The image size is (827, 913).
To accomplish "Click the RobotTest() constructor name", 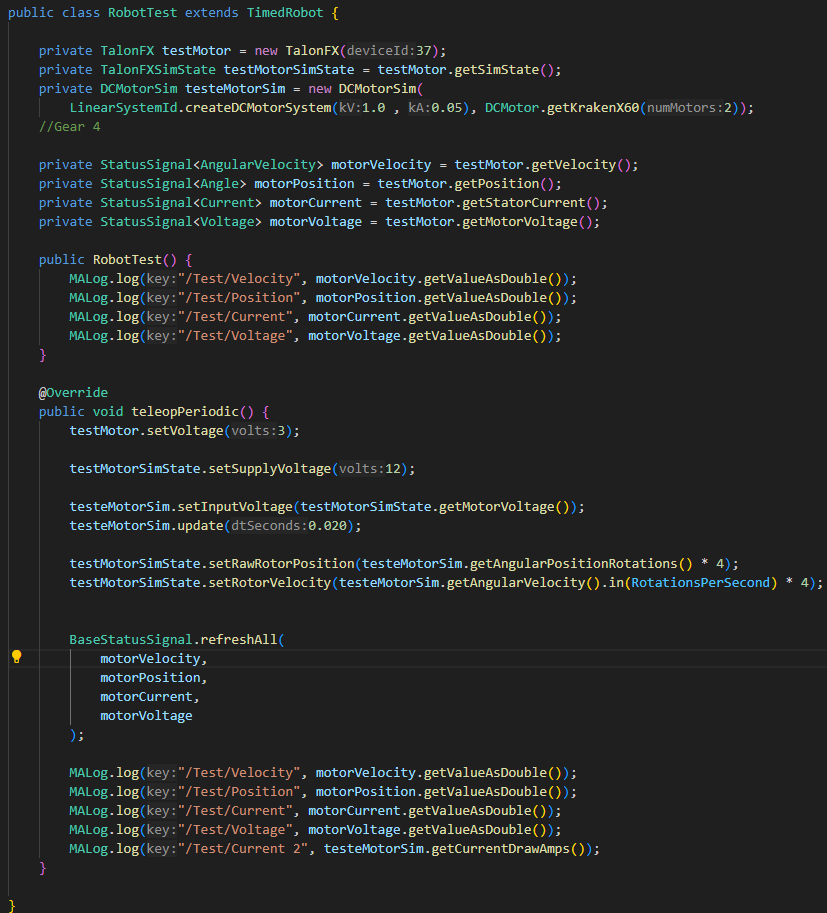I will 127,260.
